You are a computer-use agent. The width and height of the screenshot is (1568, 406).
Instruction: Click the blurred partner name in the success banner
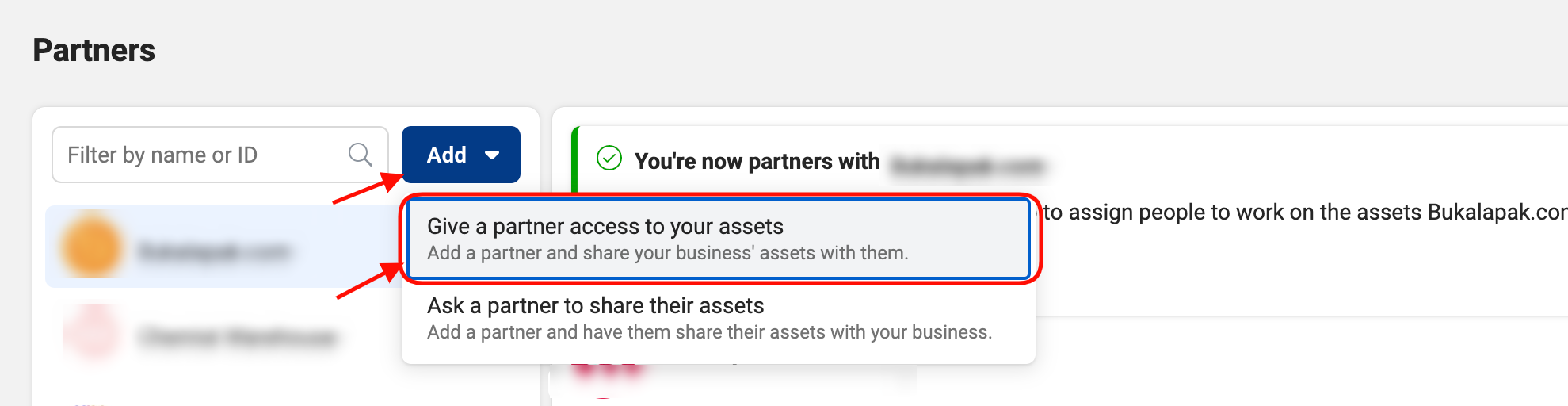coord(968,166)
